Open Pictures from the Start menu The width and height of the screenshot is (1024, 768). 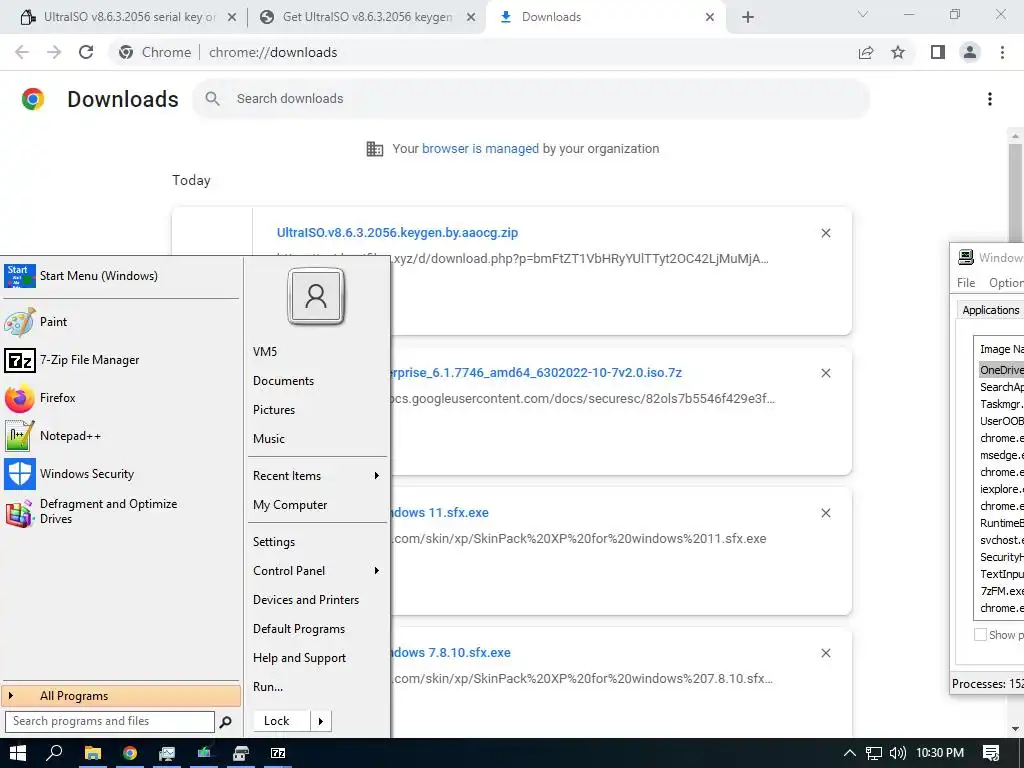click(x=274, y=409)
